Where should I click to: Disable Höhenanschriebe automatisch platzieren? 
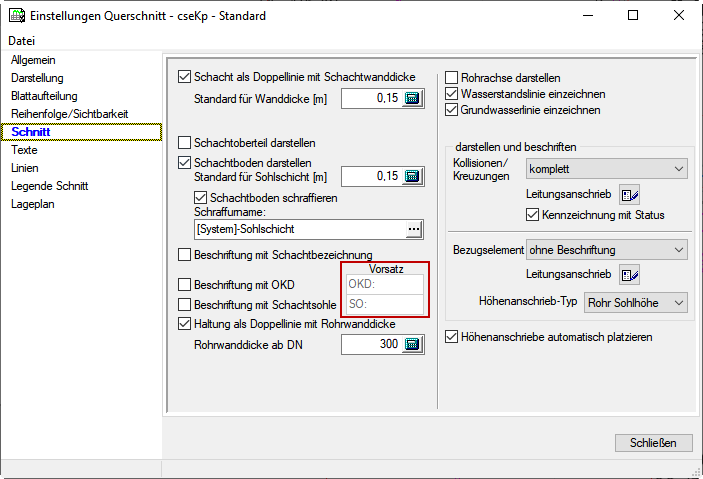click(x=452, y=337)
